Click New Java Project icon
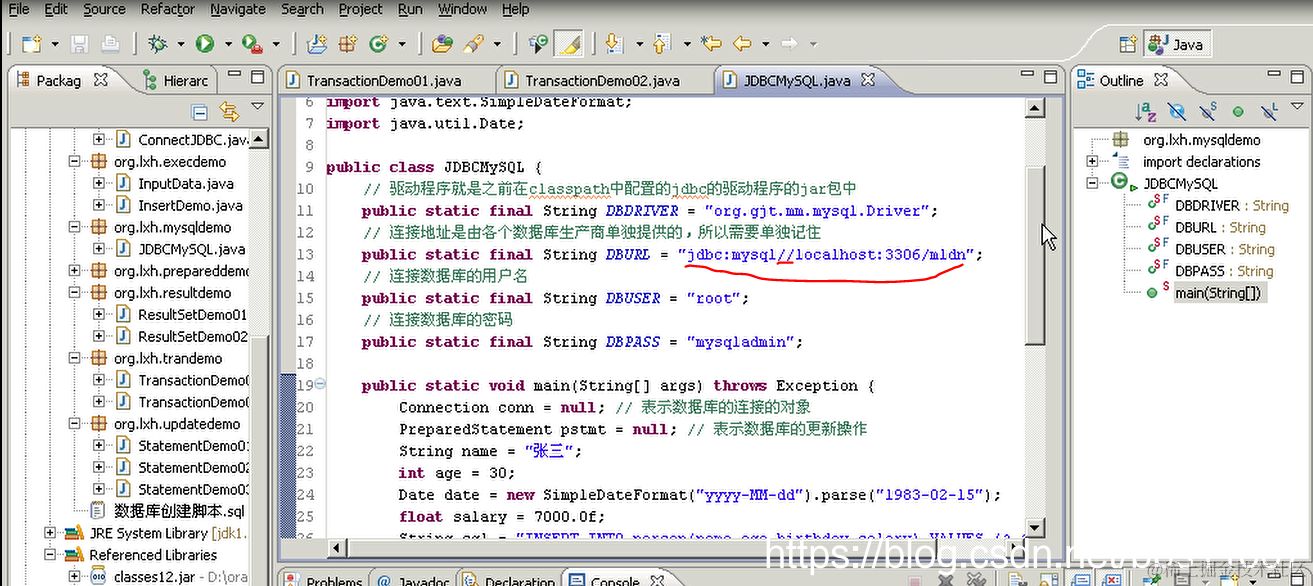The width and height of the screenshot is (1313, 586). pos(317,44)
